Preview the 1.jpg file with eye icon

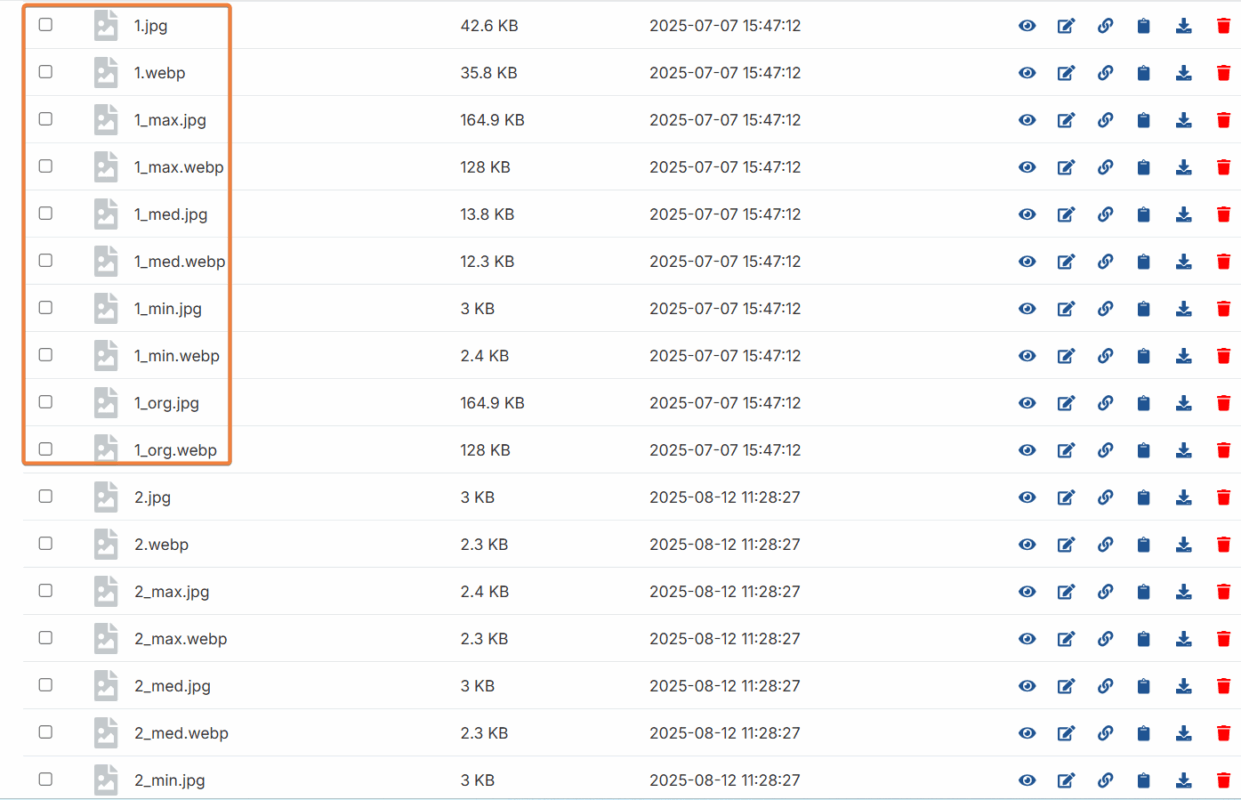[x=1027, y=26]
